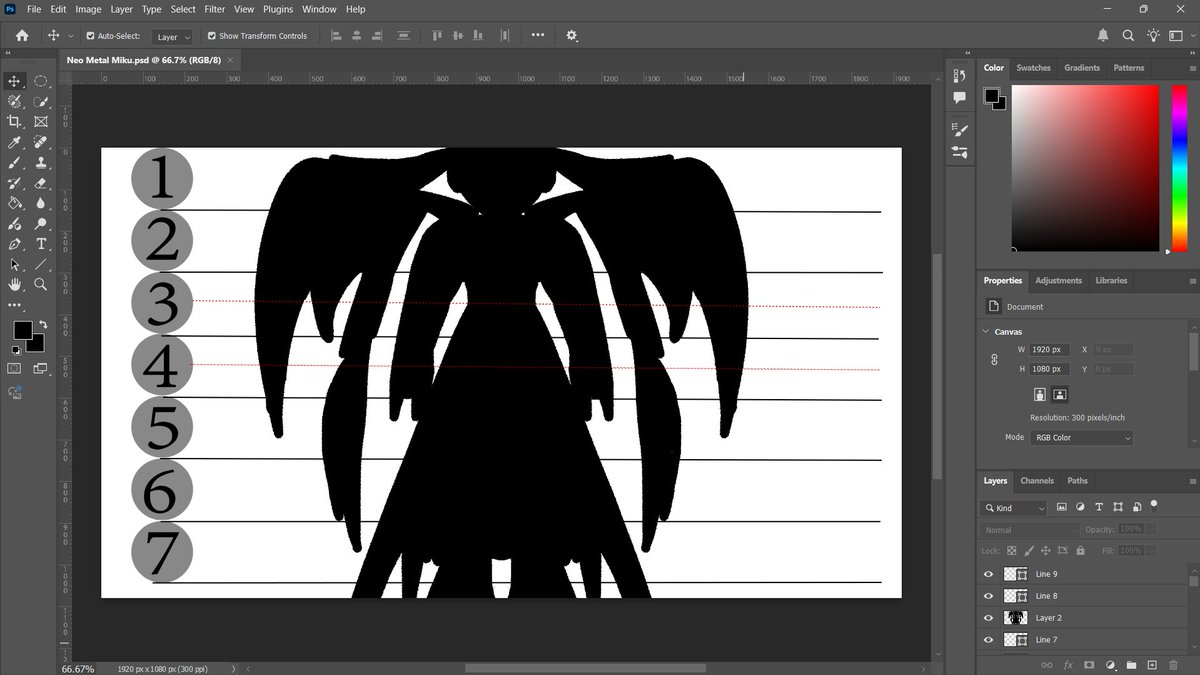1200x675 pixels.
Task: Switch to the Swatches tab
Action: [x=1033, y=68]
